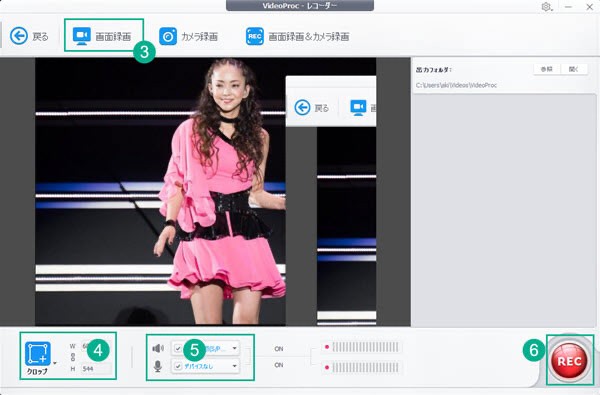
Task: Expand the speaker device dropdown arrow
Action: tap(234, 348)
